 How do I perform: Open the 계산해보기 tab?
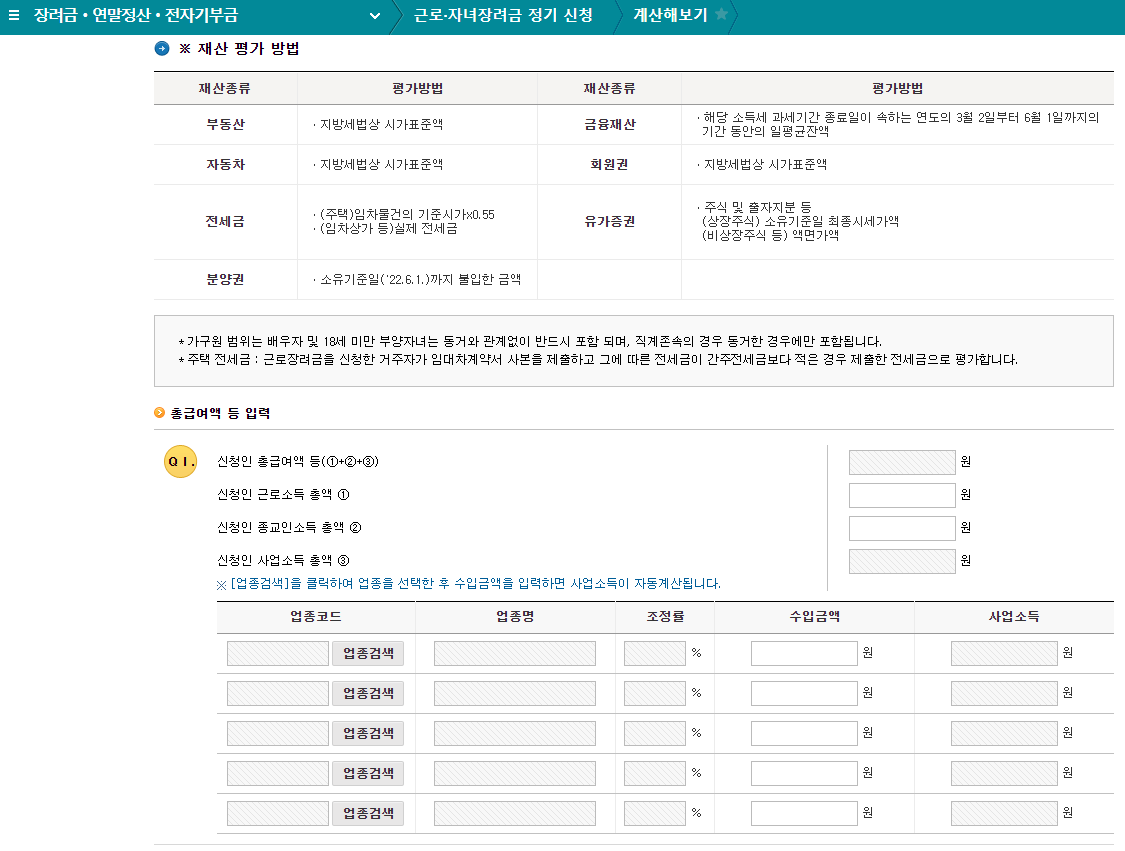click(669, 16)
